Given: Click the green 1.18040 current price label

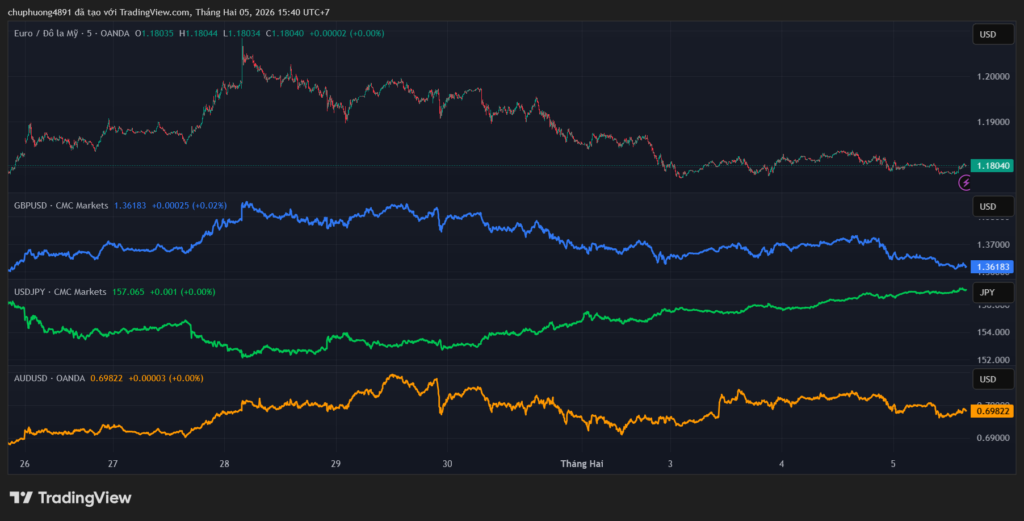Looking at the screenshot, I should pyautogui.click(x=993, y=166).
